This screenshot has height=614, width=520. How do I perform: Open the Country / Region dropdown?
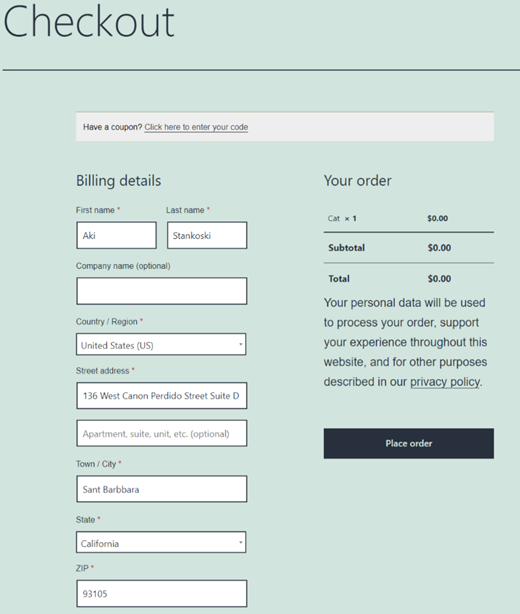coord(161,345)
